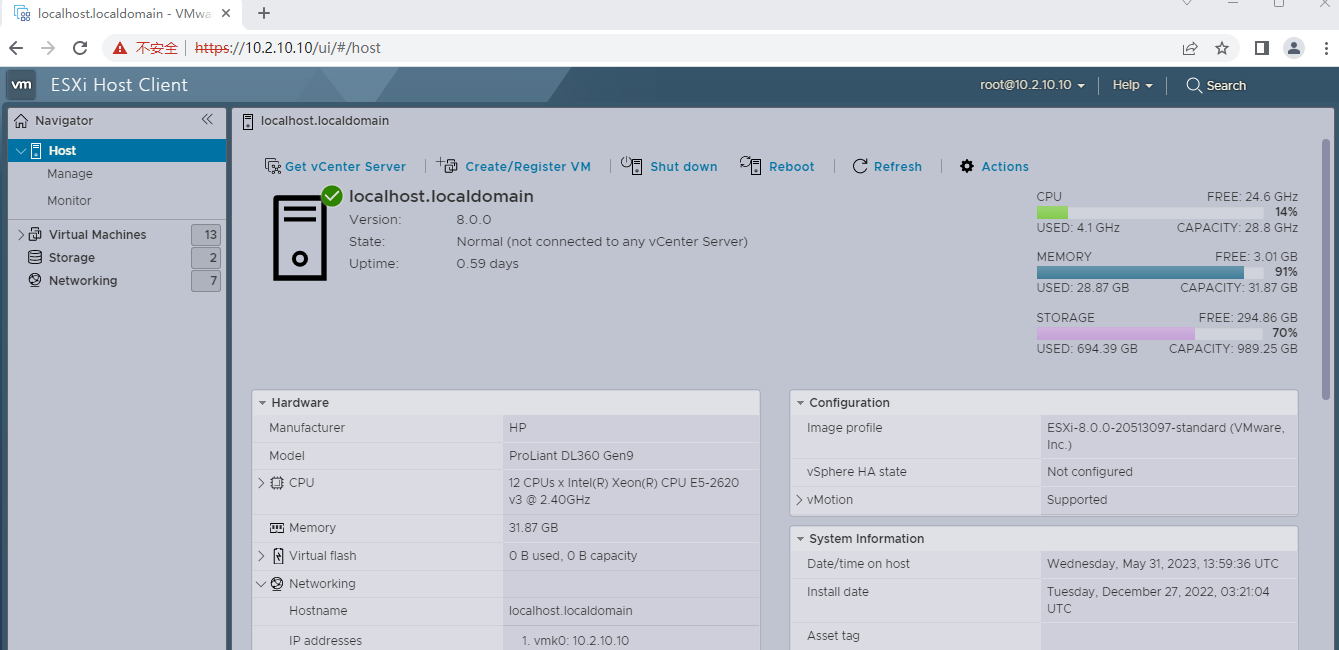The image size is (1339, 650).
Task: Bookmark this page with star icon
Action: pyautogui.click(x=1222, y=48)
